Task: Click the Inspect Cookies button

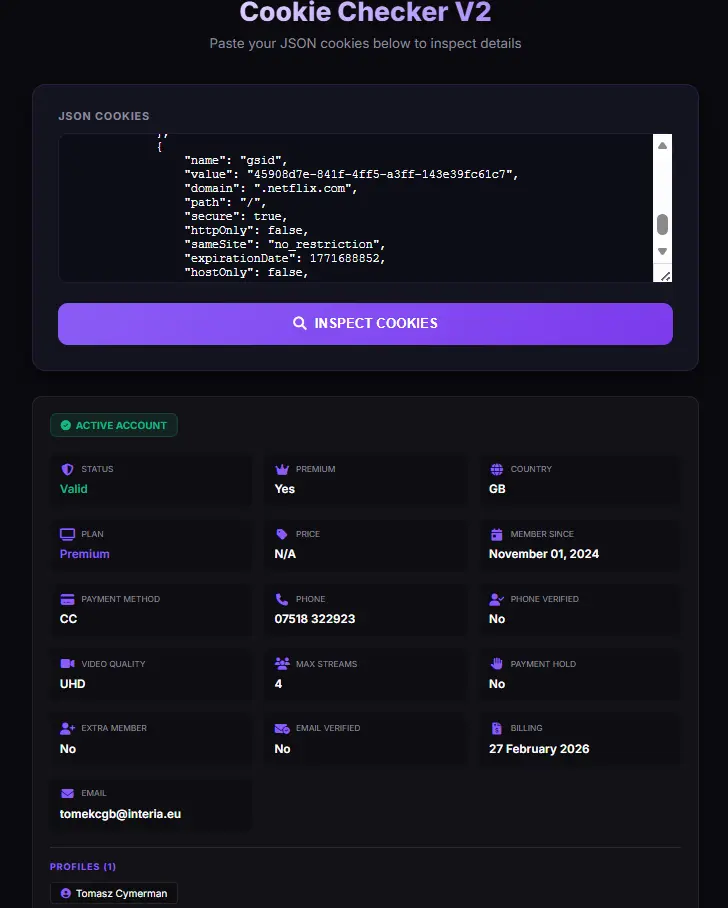Action: tap(365, 324)
